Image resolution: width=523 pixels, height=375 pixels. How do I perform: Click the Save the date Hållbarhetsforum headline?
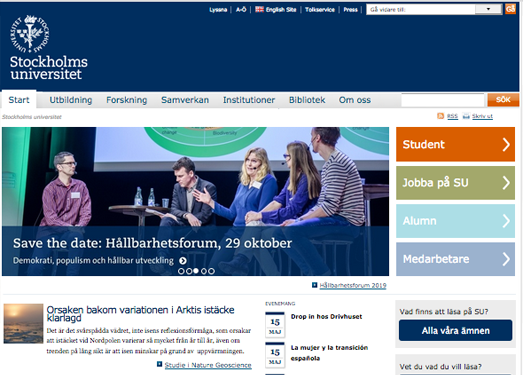tap(152, 243)
